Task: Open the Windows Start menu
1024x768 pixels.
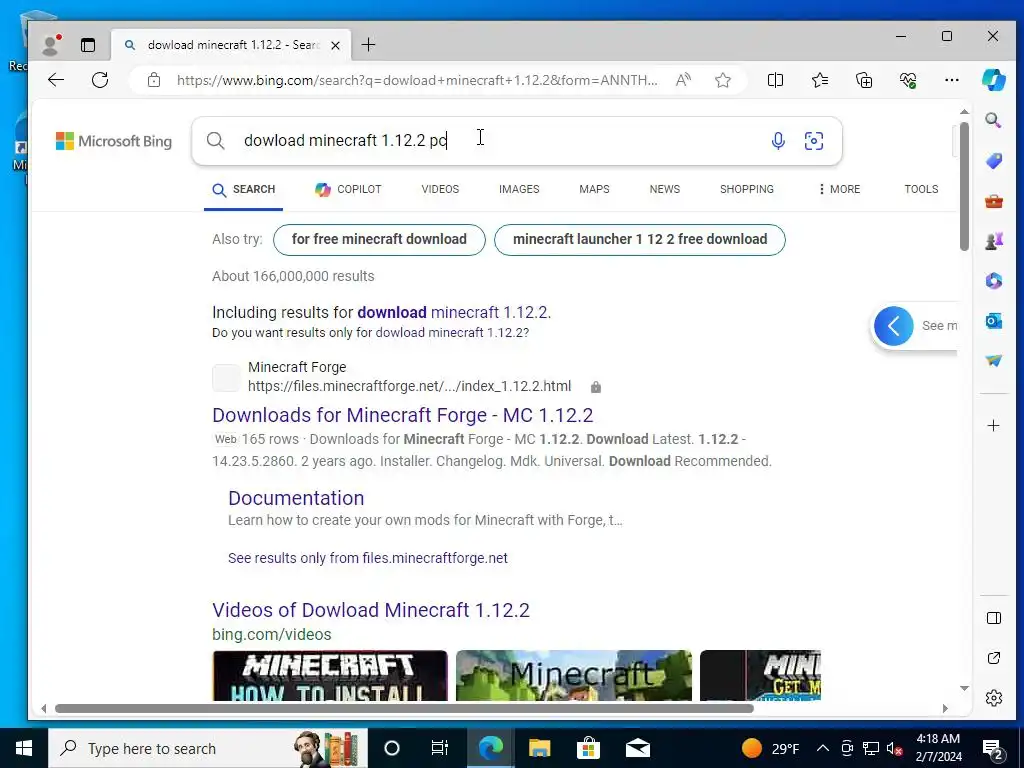Action: 24,748
